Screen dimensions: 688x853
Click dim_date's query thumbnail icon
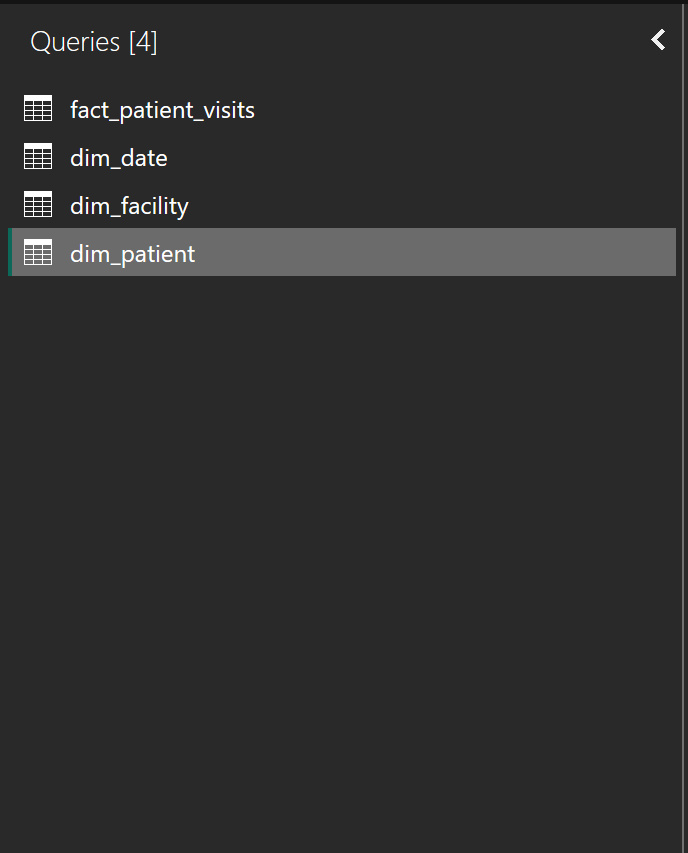coord(37,156)
